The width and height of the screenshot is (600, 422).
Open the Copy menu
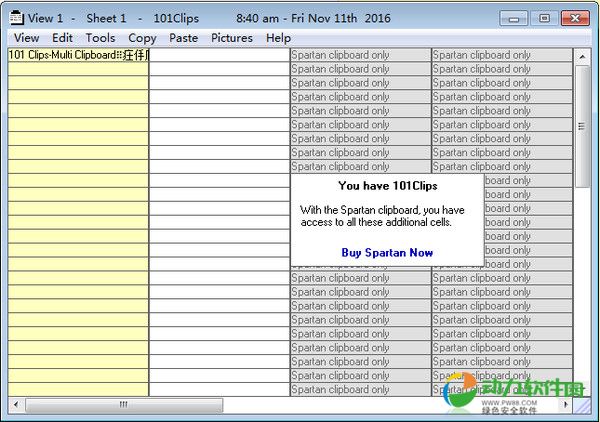[x=142, y=38]
